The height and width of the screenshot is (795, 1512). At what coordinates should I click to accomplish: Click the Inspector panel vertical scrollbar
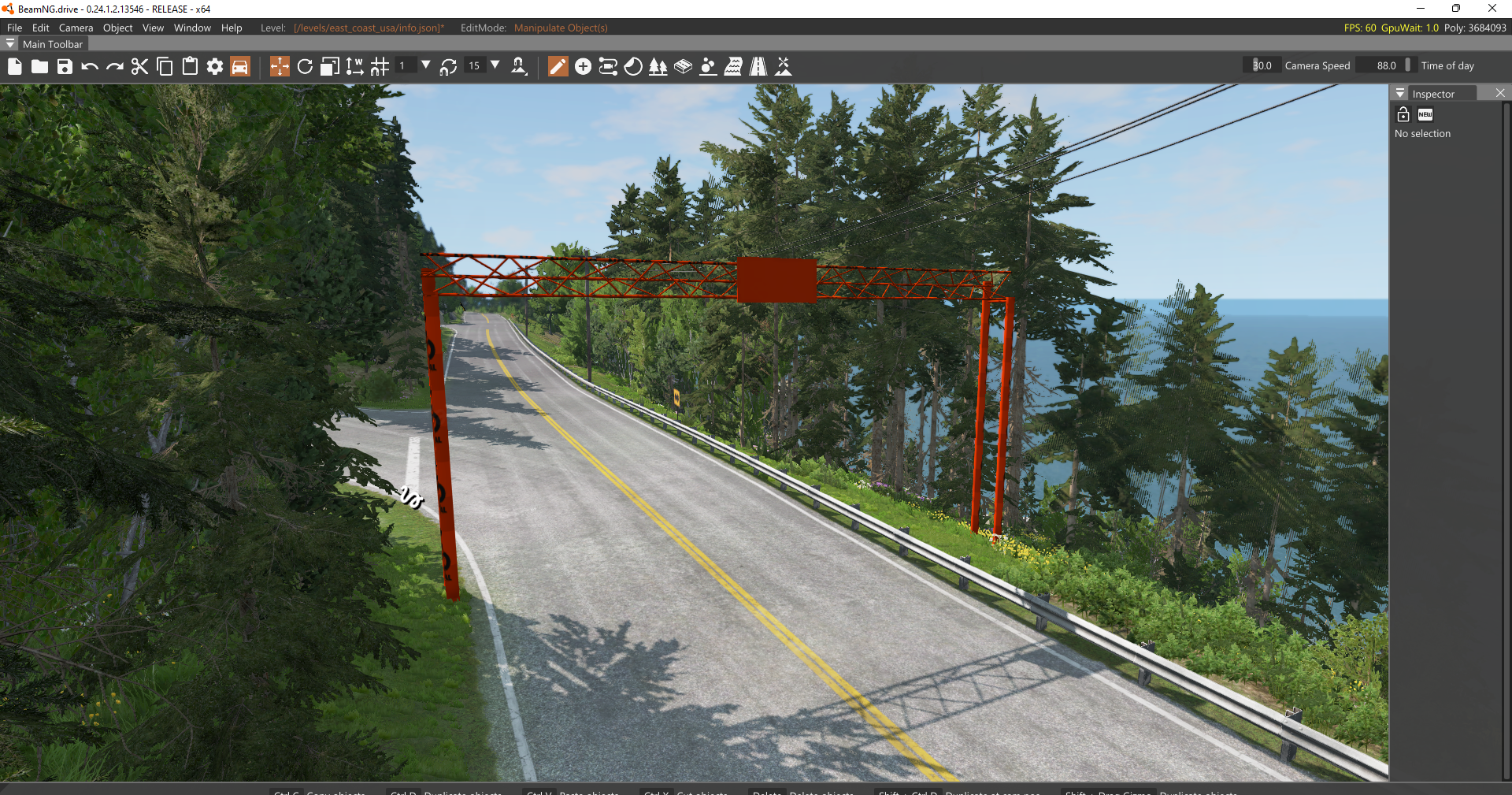click(x=1506, y=441)
